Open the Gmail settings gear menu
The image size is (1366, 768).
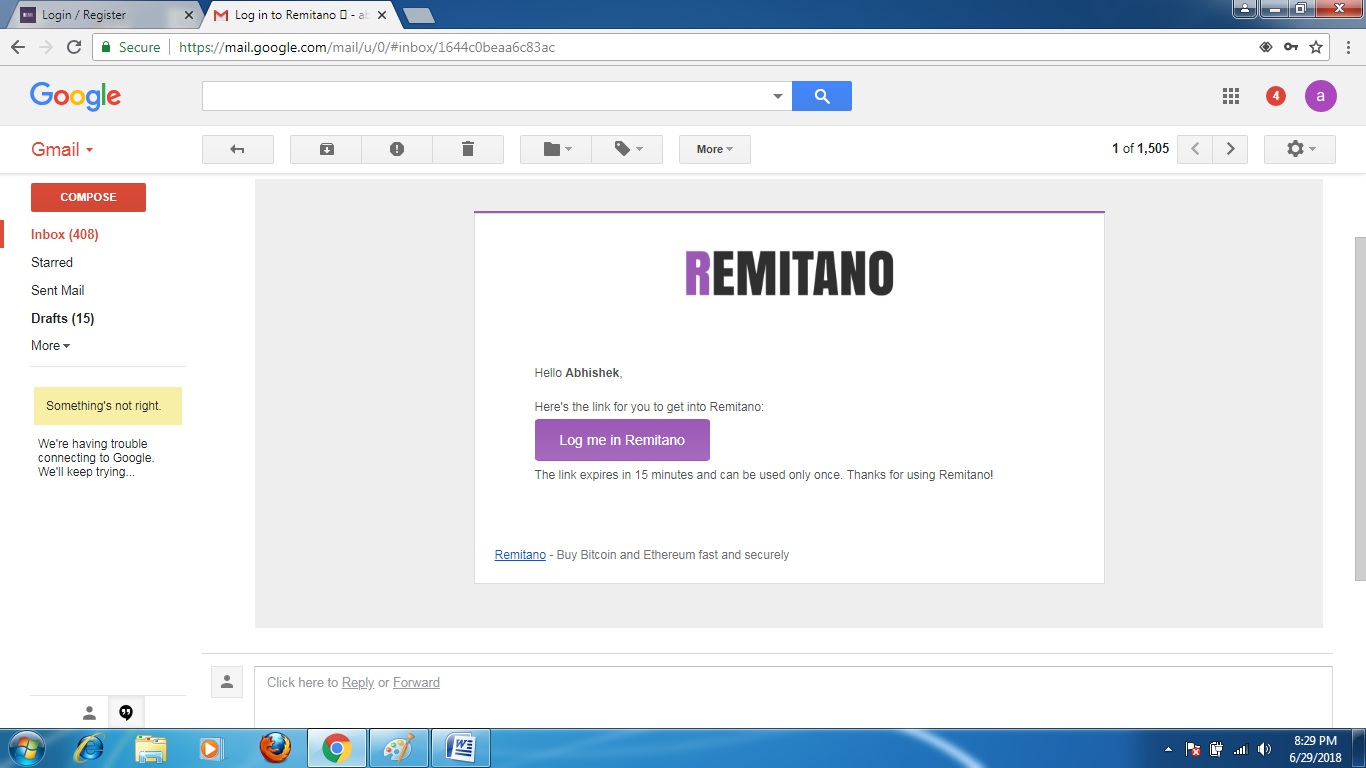pyautogui.click(x=1300, y=149)
